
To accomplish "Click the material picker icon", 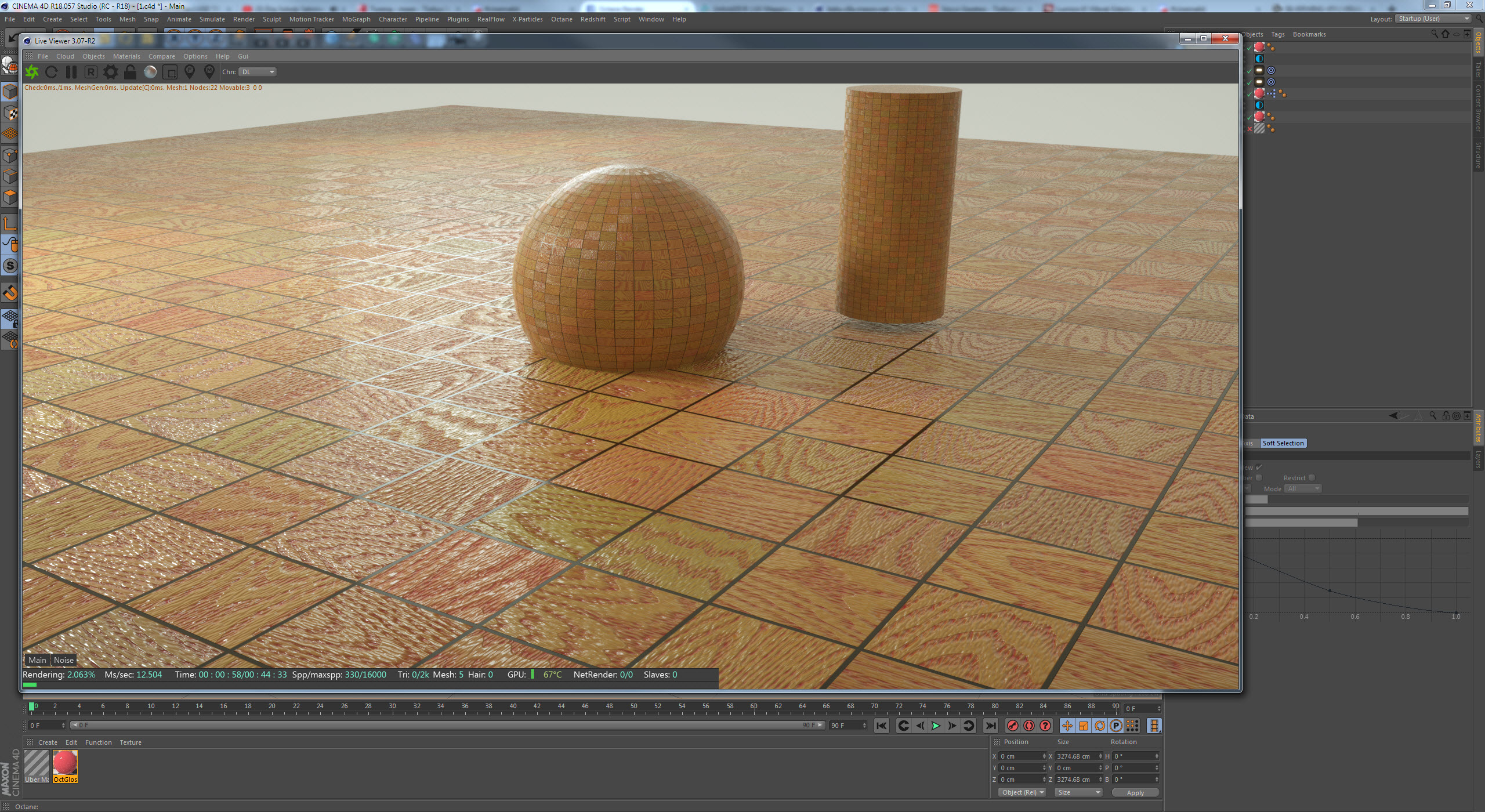I will (209, 72).
